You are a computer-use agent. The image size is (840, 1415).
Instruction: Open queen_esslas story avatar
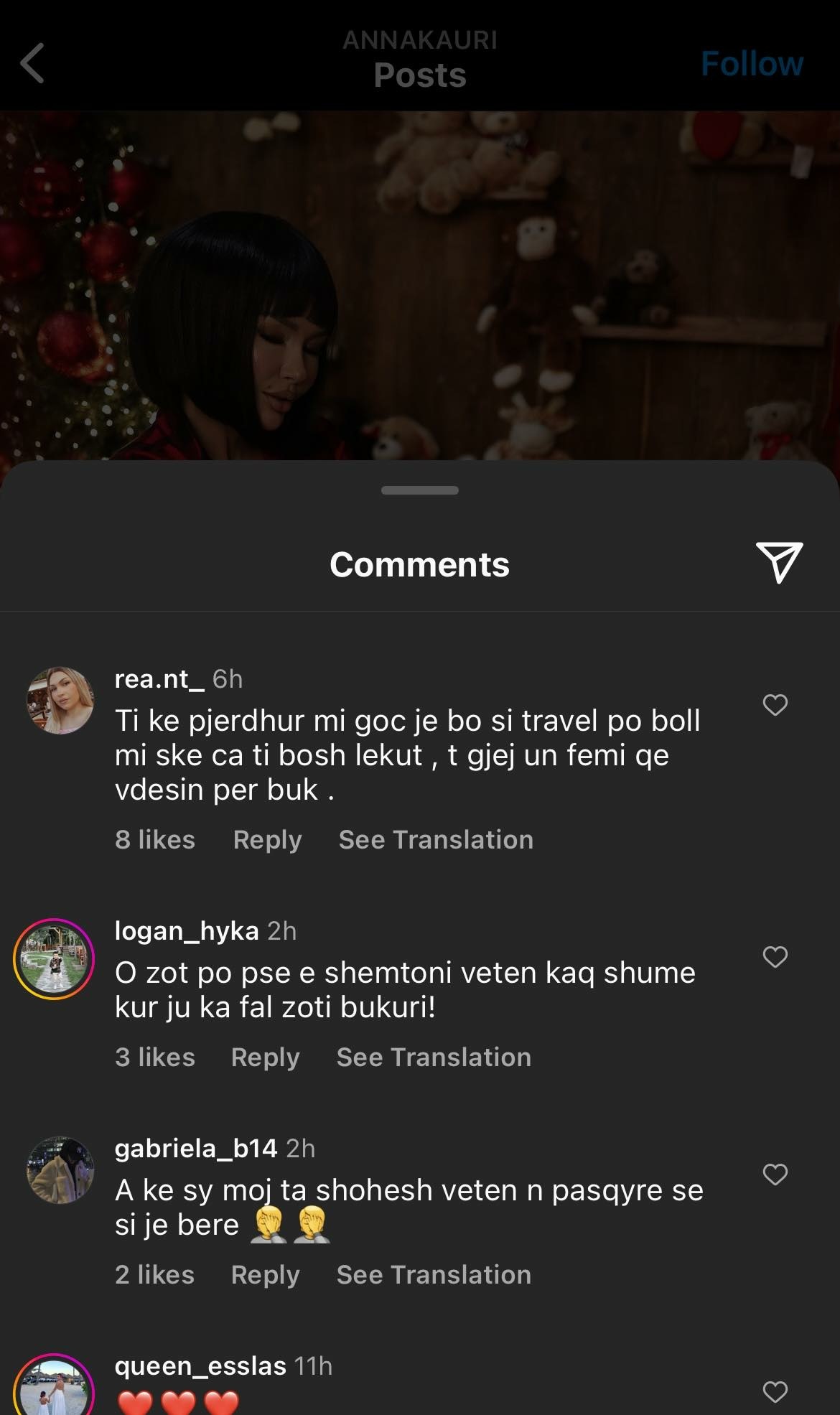click(54, 1386)
